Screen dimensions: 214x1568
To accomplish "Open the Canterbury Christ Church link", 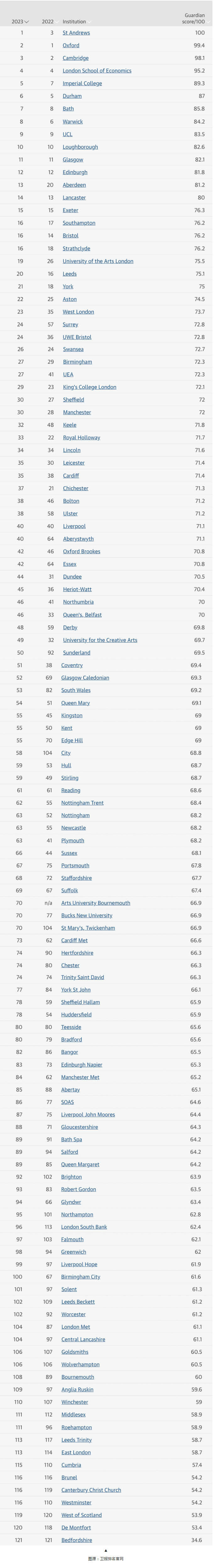I will pyautogui.click(x=91, y=1490).
